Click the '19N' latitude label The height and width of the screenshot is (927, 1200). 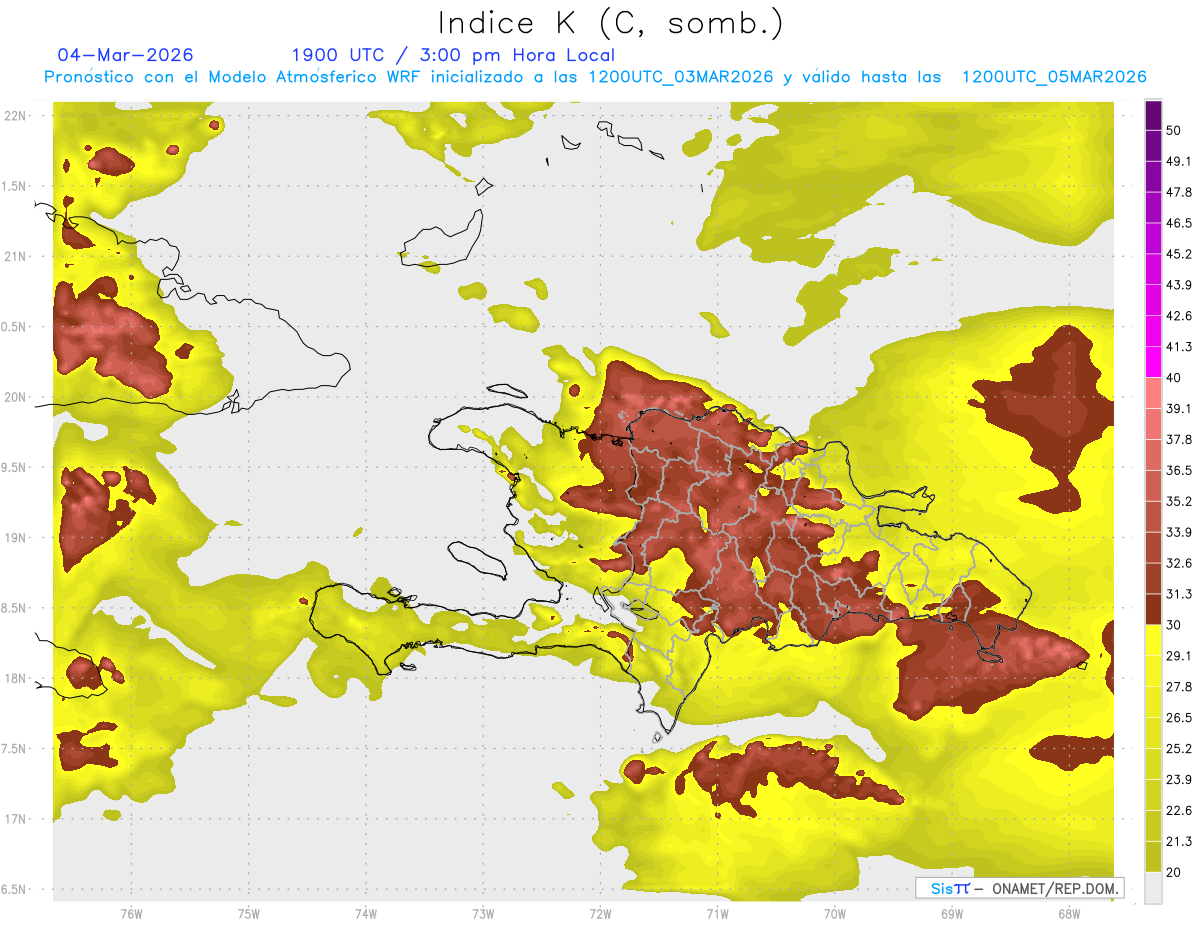(x=15, y=537)
